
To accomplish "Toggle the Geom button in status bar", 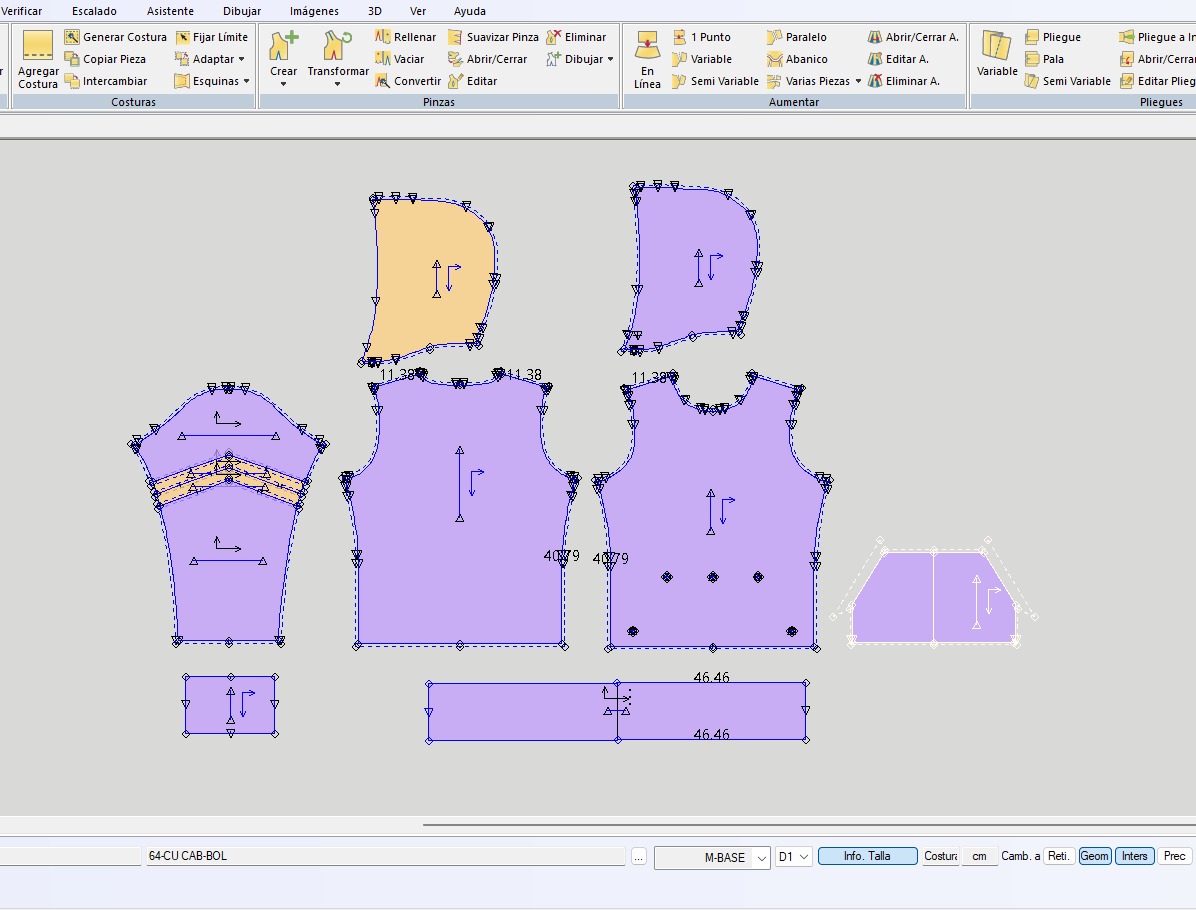I will [1094, 856].
